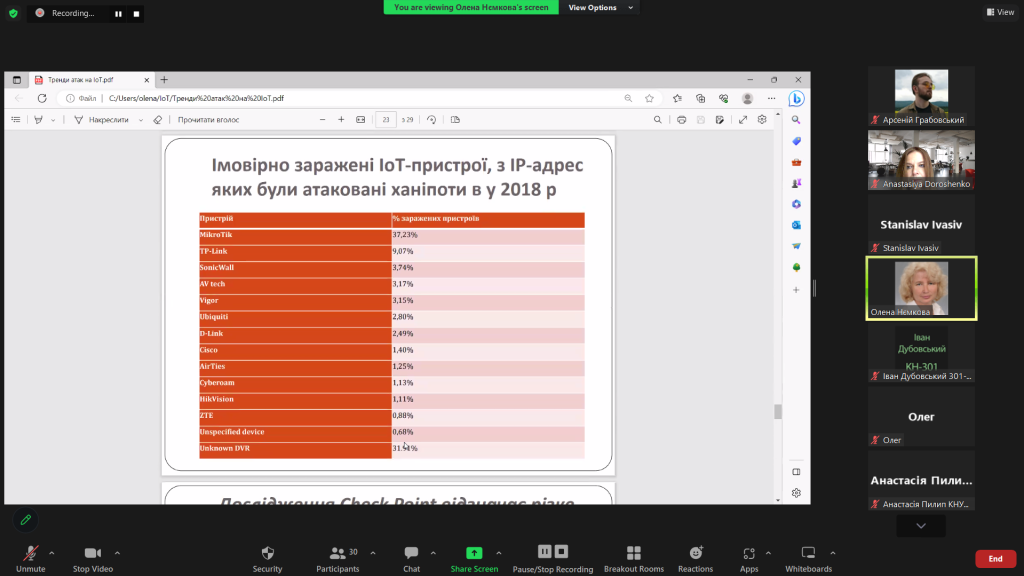
Task: Open Zoom Apps
Action: (749, 559)
